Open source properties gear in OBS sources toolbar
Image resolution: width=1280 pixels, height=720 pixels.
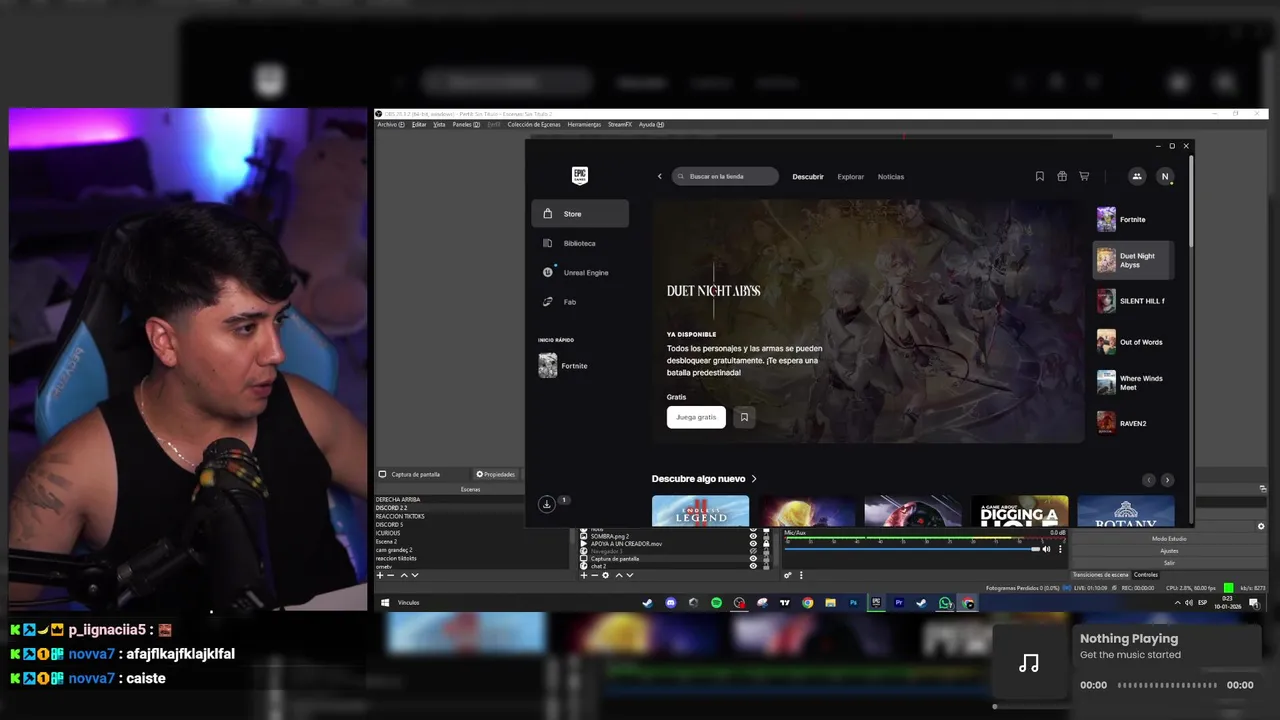click(606, 575)
